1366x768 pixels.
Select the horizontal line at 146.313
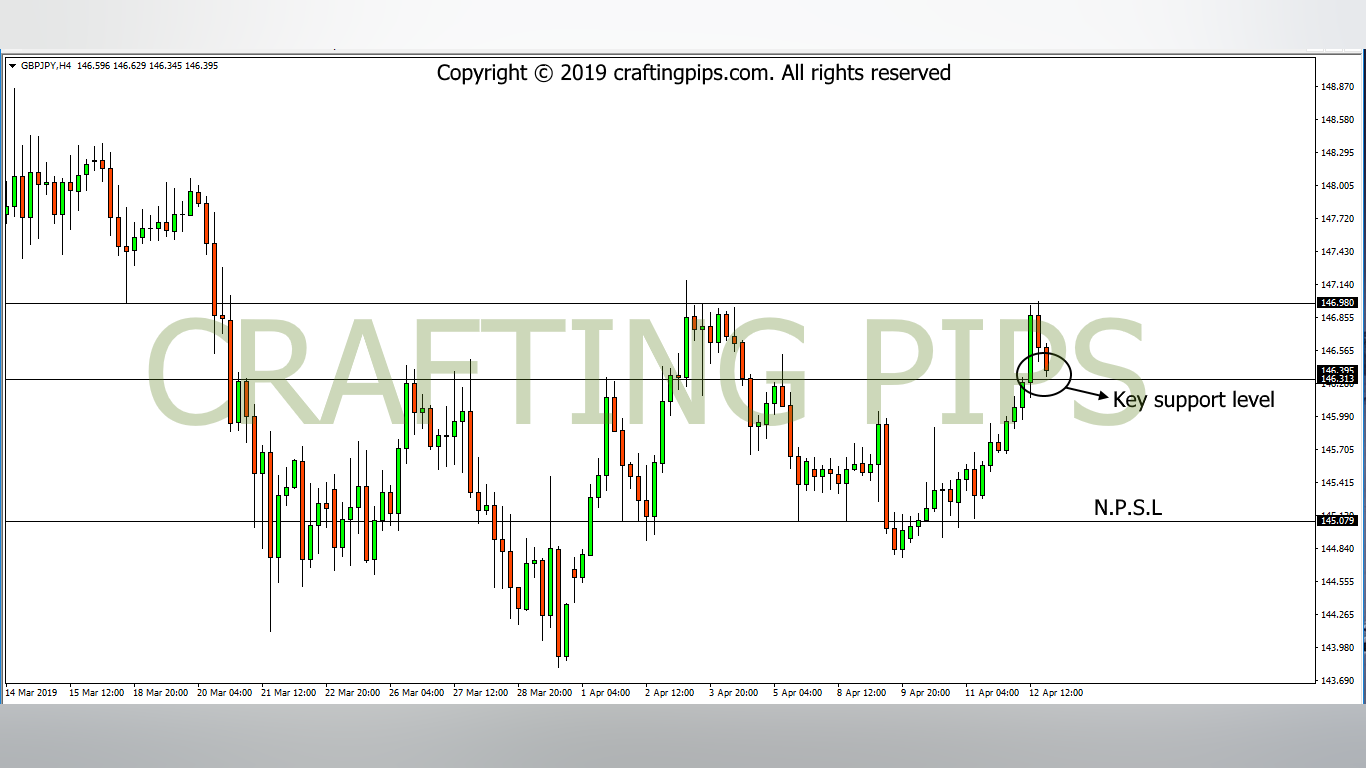(x=660, y=380)
